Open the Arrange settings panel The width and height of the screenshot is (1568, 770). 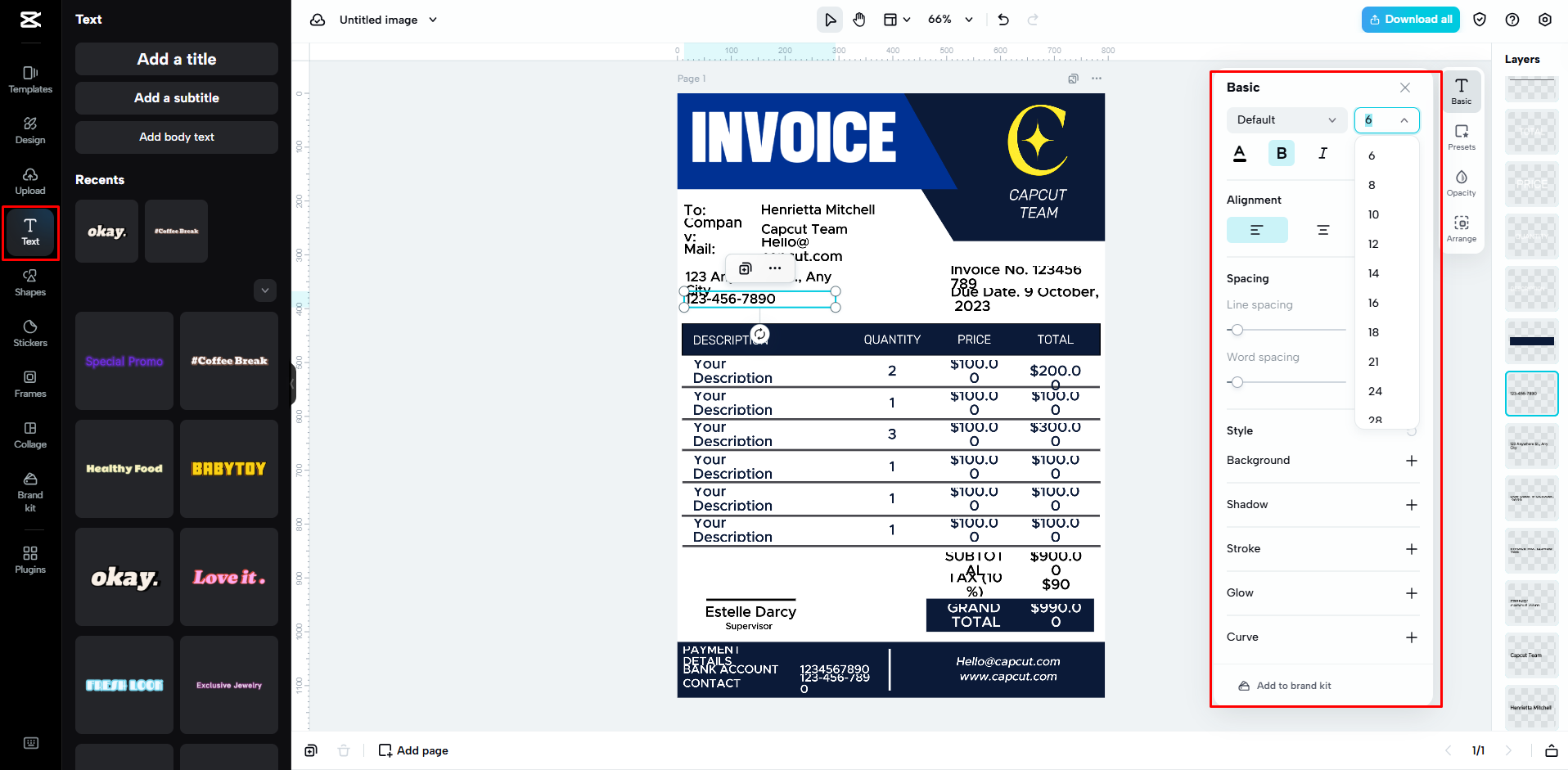pos(1462,227)
